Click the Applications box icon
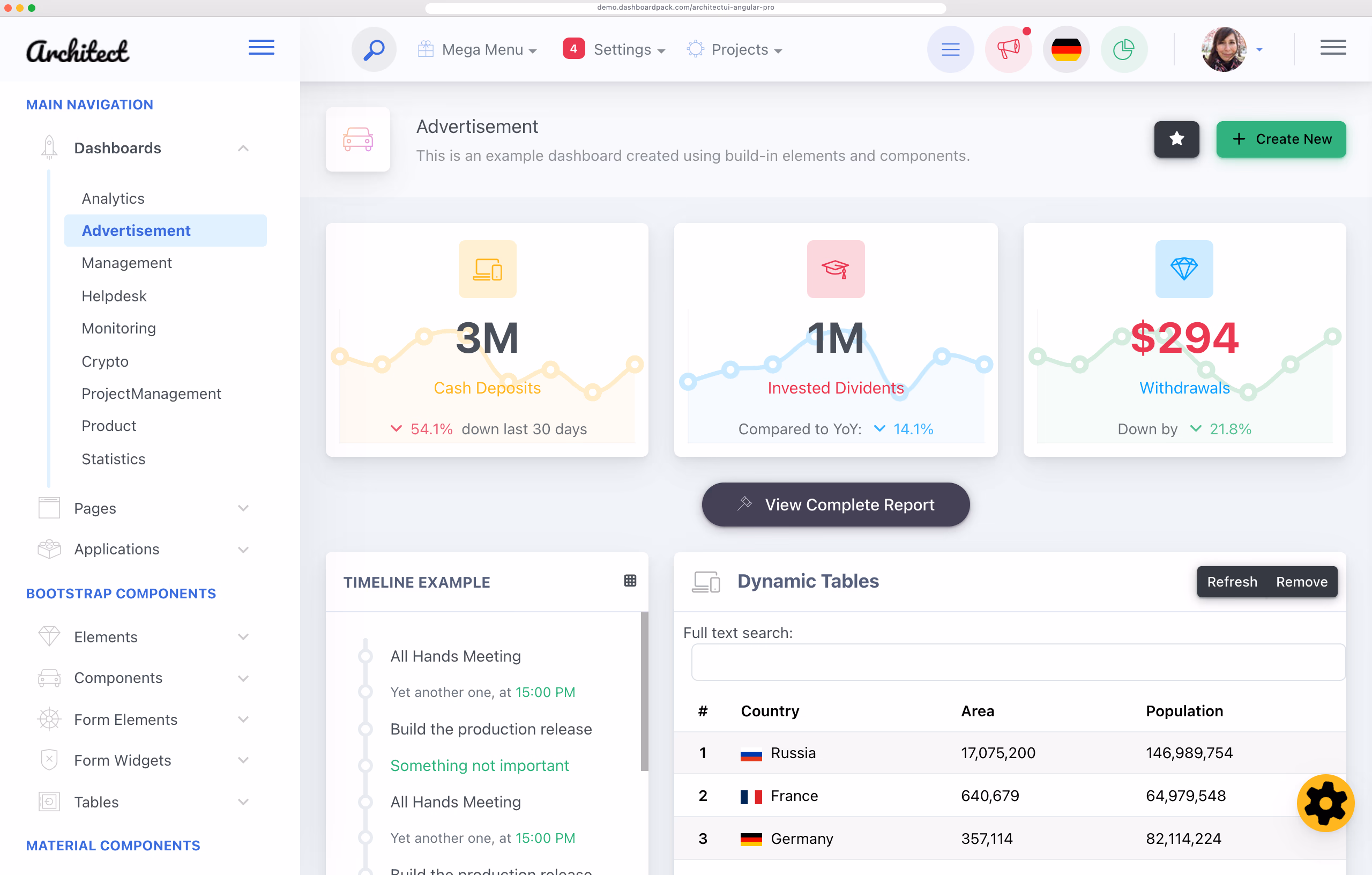The height and width of the screenshot is (875, 1372). (49, 549)
